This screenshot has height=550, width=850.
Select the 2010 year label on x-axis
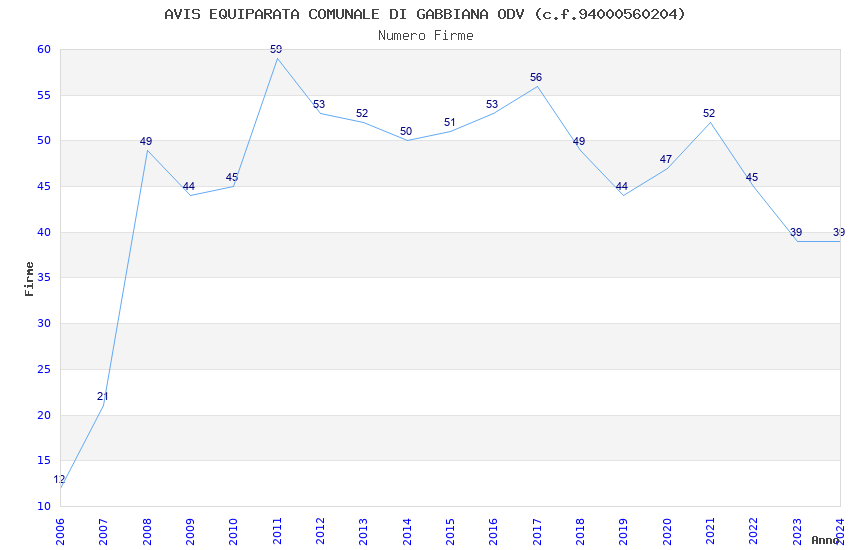pyautogui.click(x=234, y=532)
